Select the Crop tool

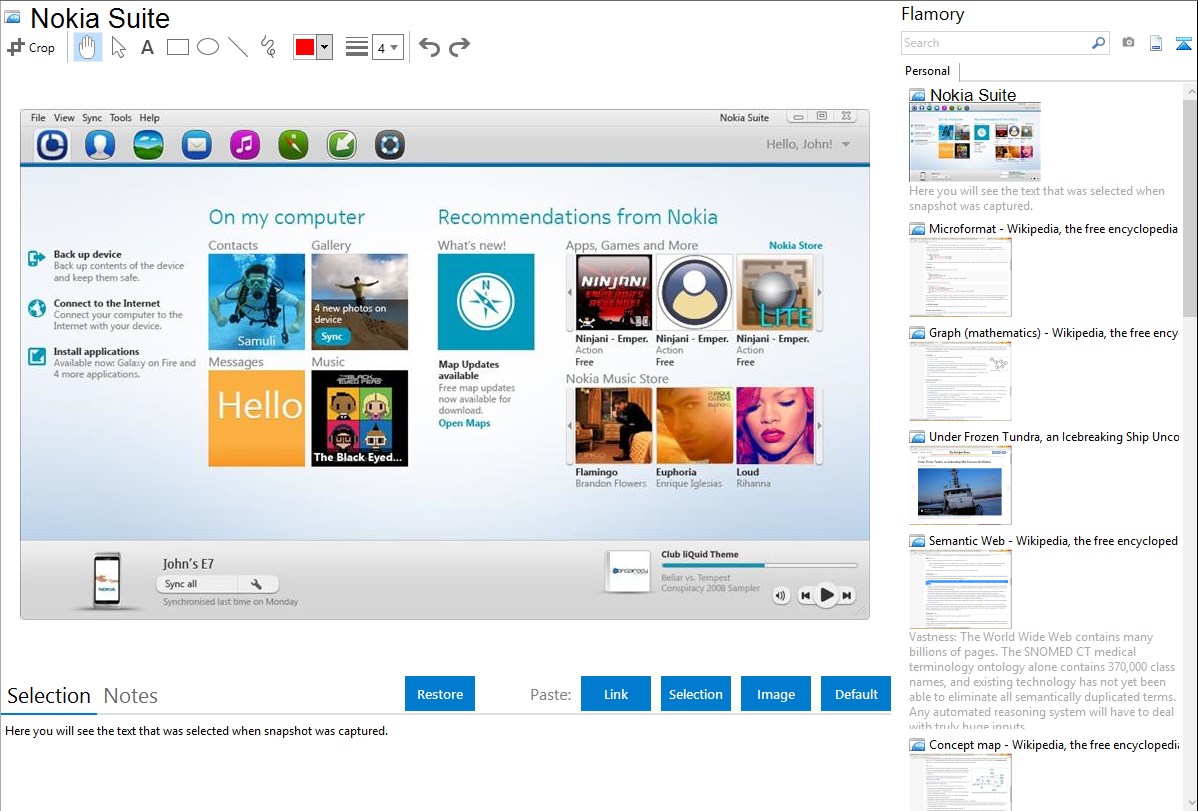31,47
